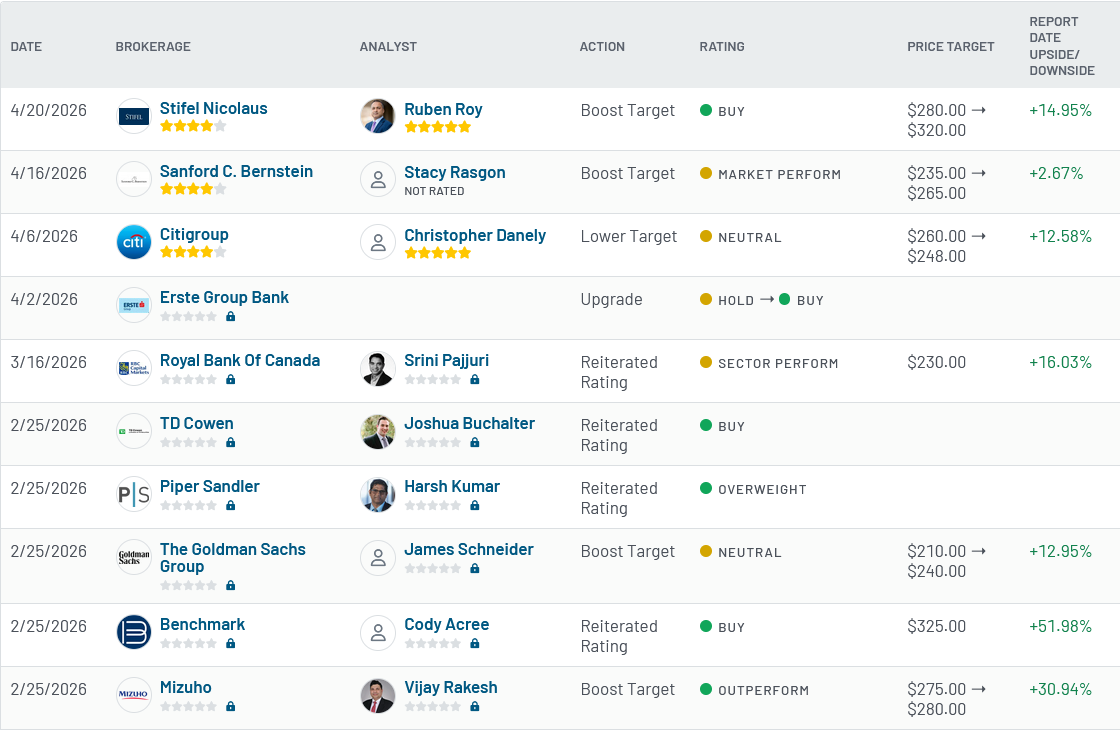Click Ruben Roy's profile photo
Image resolution: width=1120 pixels, height=730 pixels.
point(378,116)
